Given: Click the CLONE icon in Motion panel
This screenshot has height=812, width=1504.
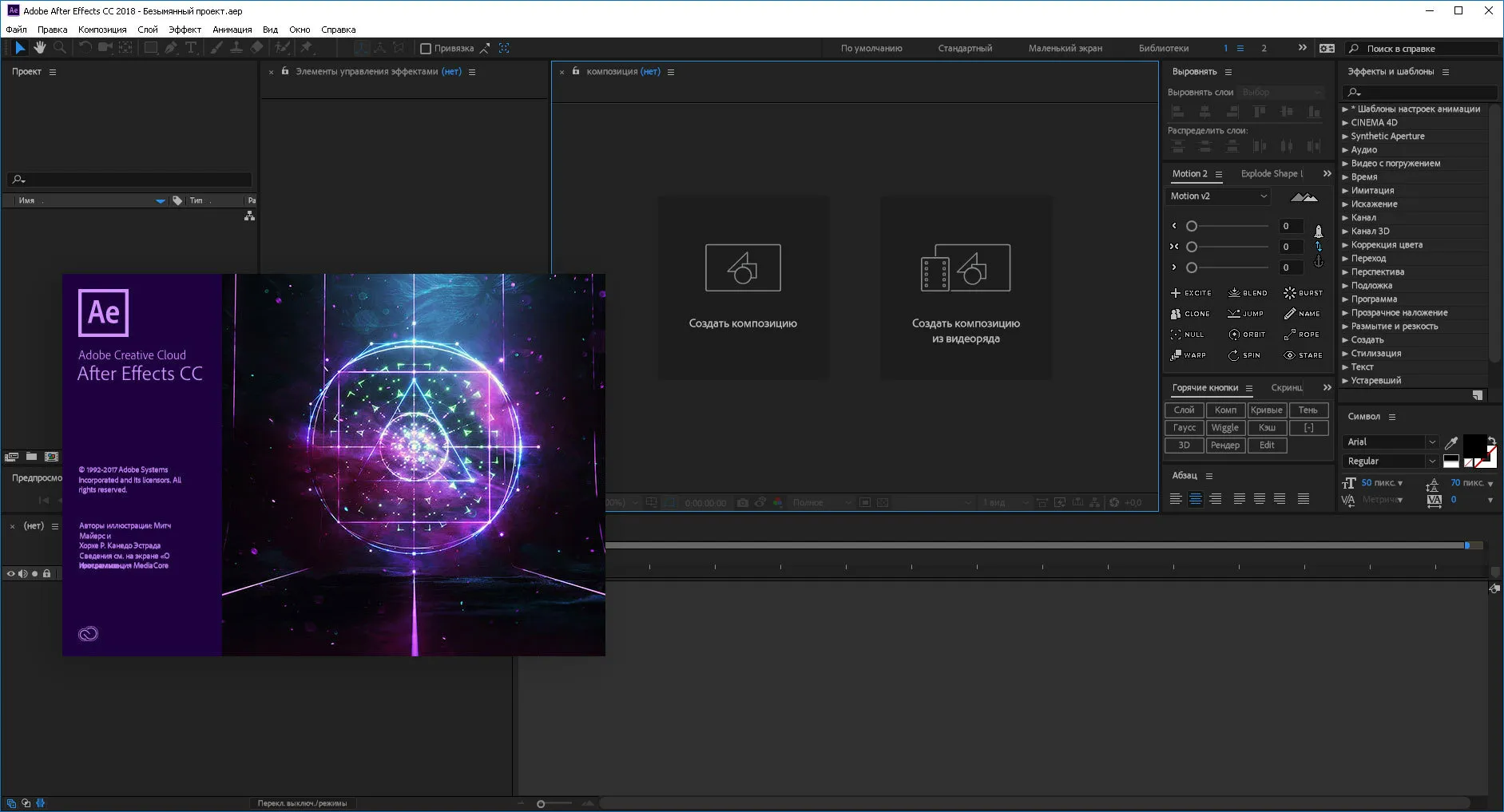Looking at the screenshot, I should (x=1176, y=314).
